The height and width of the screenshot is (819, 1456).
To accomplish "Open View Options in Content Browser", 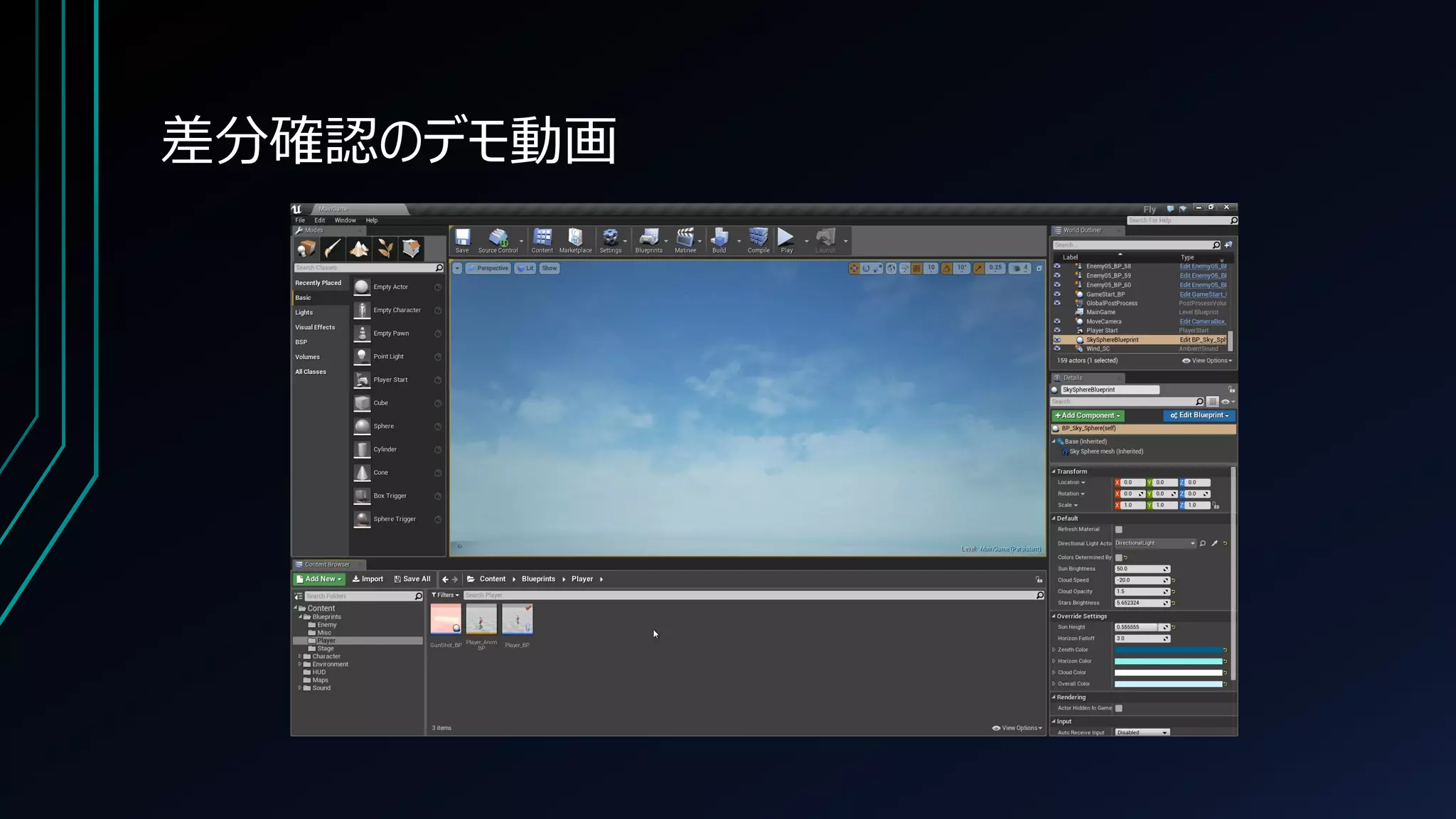I will (x=1017, y=728).
